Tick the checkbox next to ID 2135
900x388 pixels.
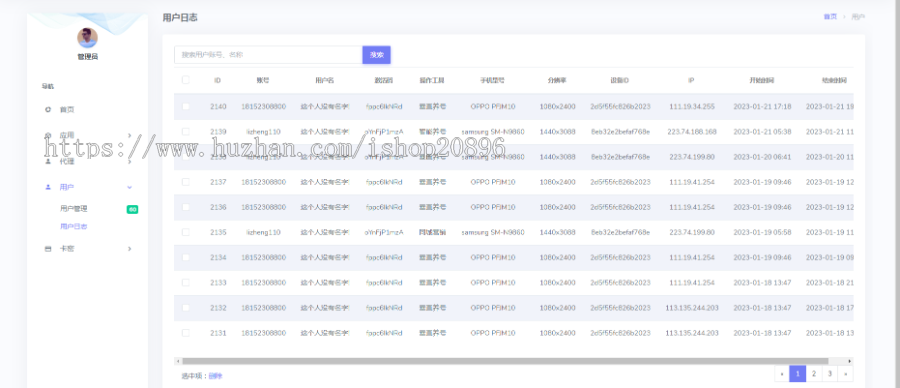185,232
